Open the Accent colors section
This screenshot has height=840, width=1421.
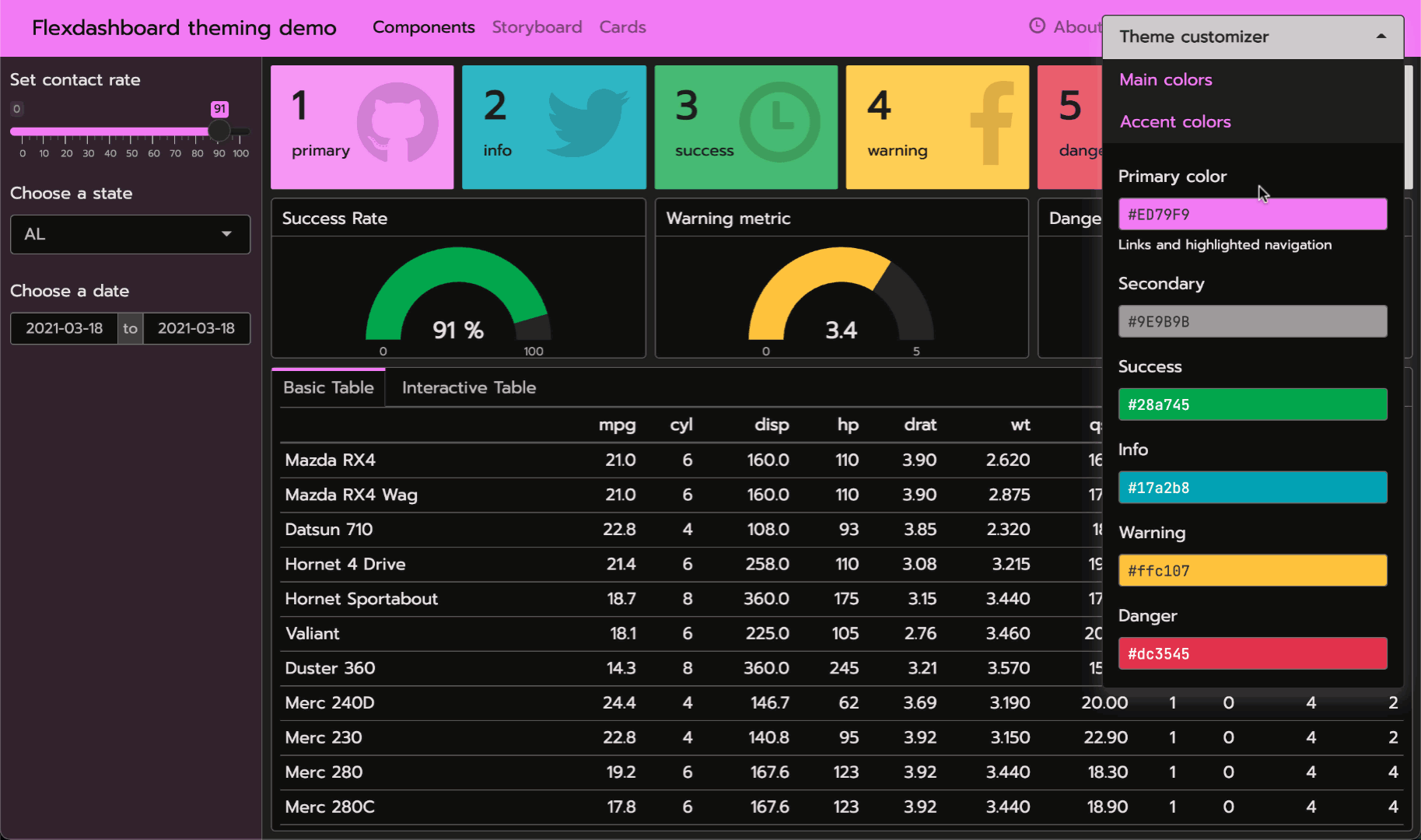point(1174,121)
